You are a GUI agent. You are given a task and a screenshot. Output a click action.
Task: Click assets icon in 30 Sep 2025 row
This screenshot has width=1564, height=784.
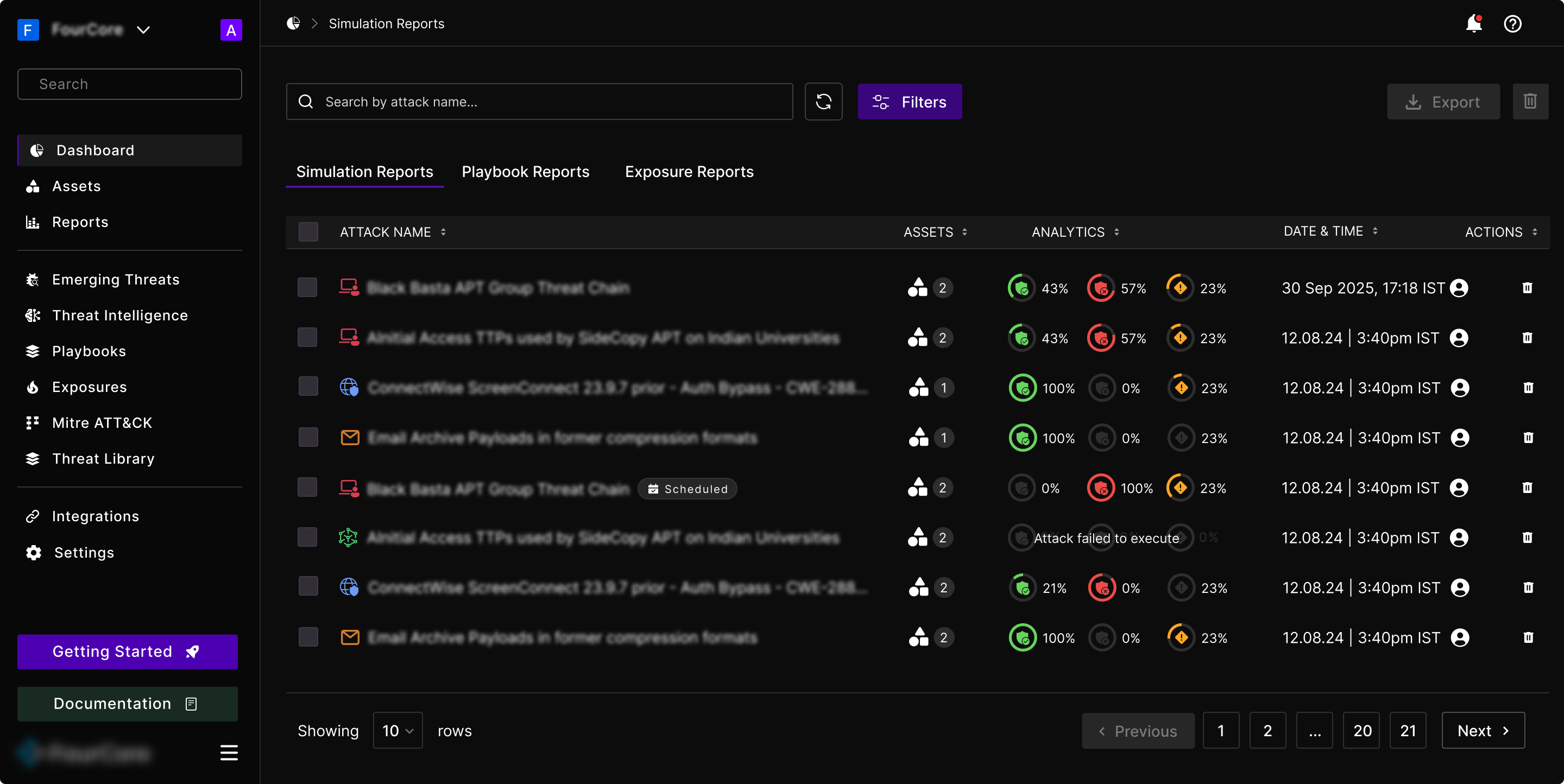(x=917, y=288)
